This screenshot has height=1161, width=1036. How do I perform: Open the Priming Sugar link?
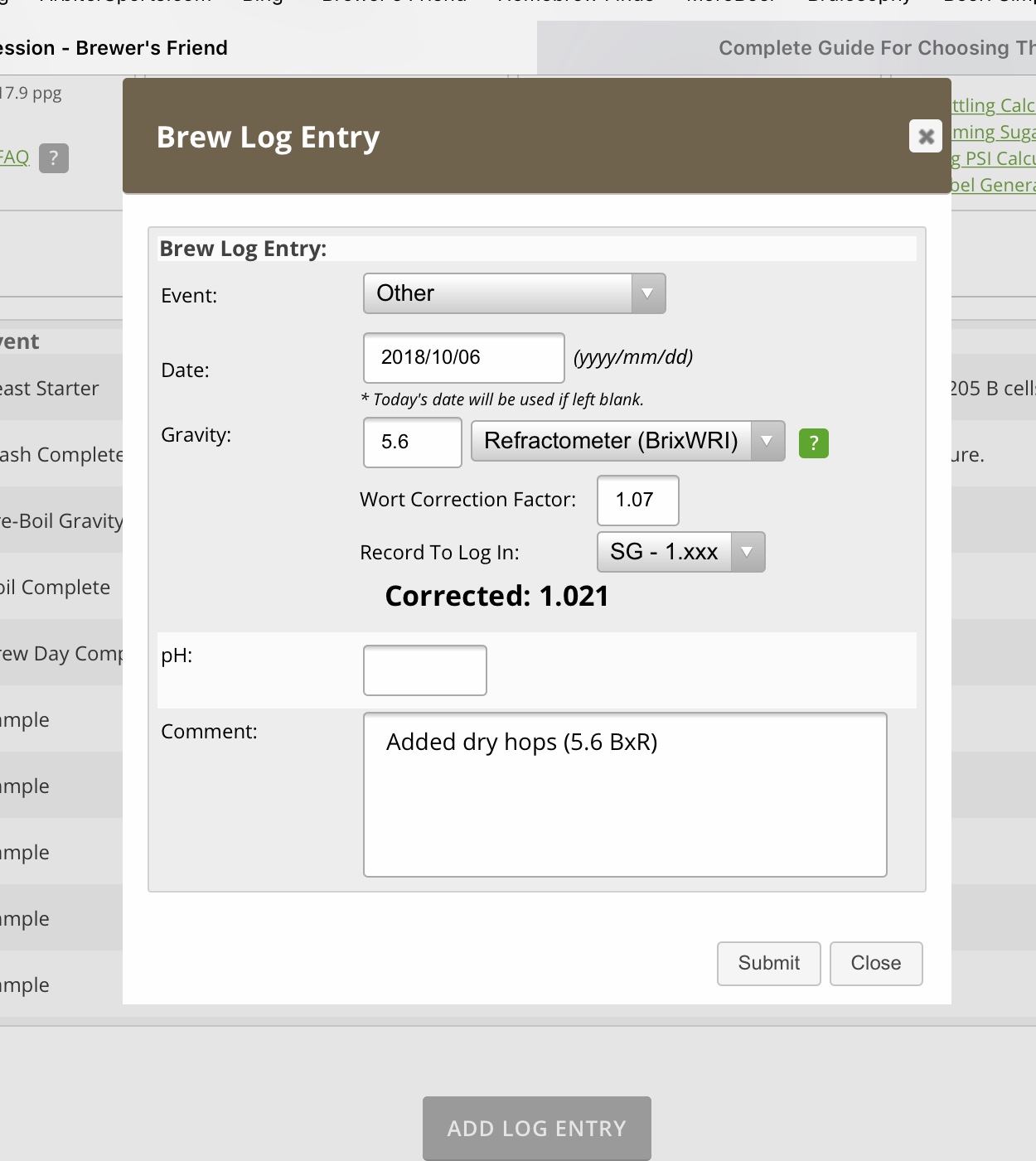click(993, 133)
